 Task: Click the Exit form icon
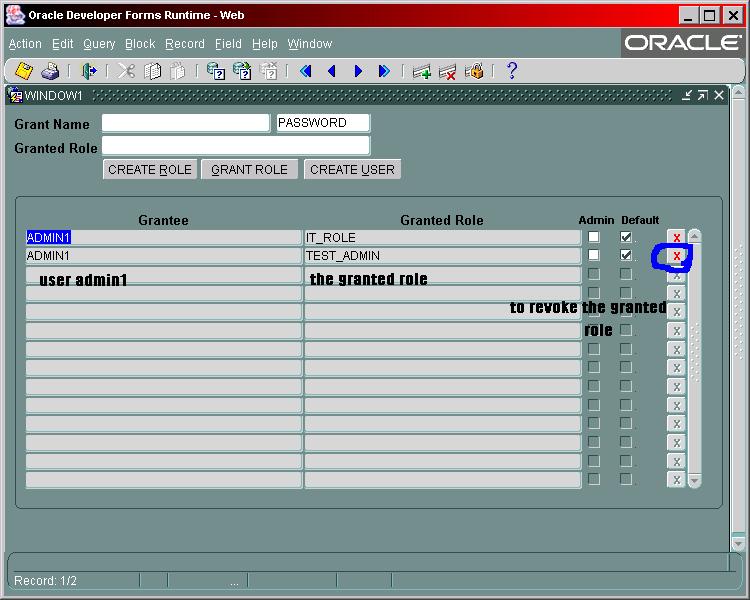[88, 71]
